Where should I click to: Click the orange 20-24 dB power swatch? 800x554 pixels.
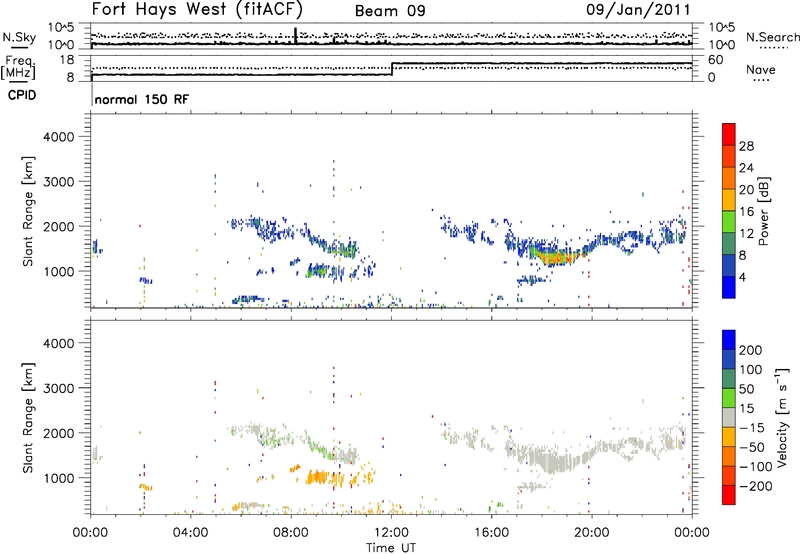click(729, 178)
